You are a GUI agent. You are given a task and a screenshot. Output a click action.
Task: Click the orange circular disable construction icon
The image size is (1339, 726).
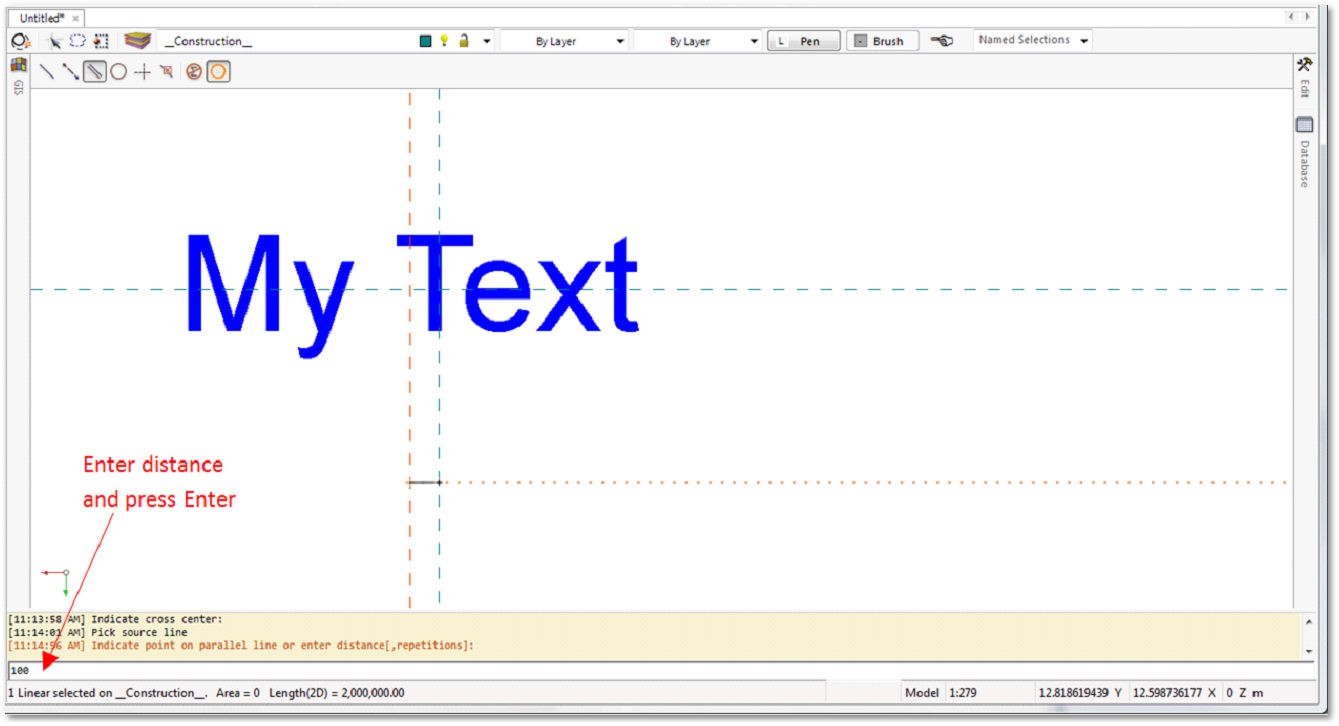point(194,72)
